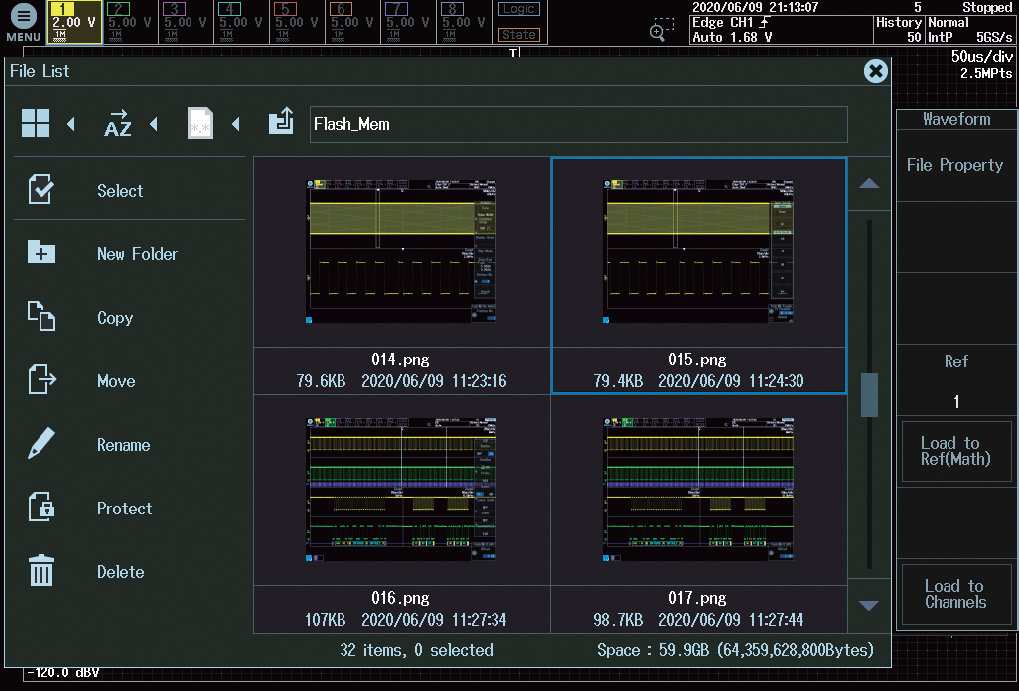Open the Edge CH1 trigger settings
The height and width of the screenshot is (691, 1019).
point(780,30)
